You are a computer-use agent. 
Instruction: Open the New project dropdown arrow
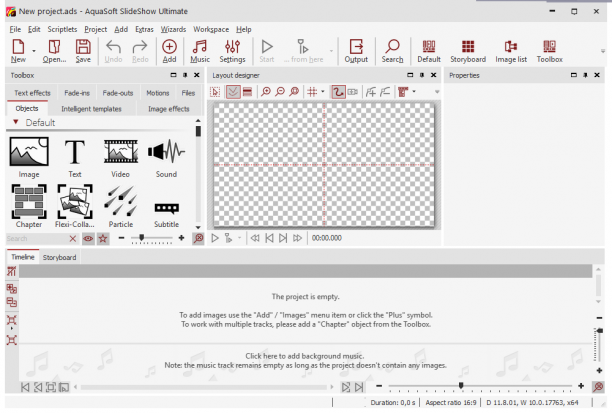pyautogui.click(x=34, y=51)
